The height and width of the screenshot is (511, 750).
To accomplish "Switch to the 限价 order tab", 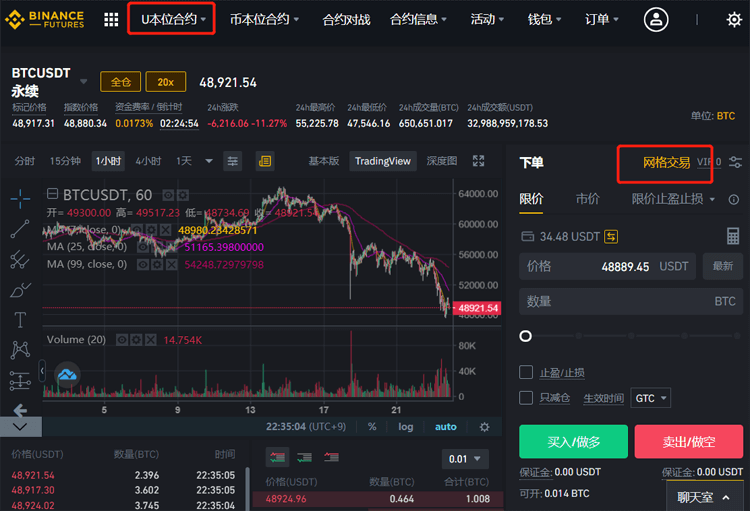I will click(531, 199).
